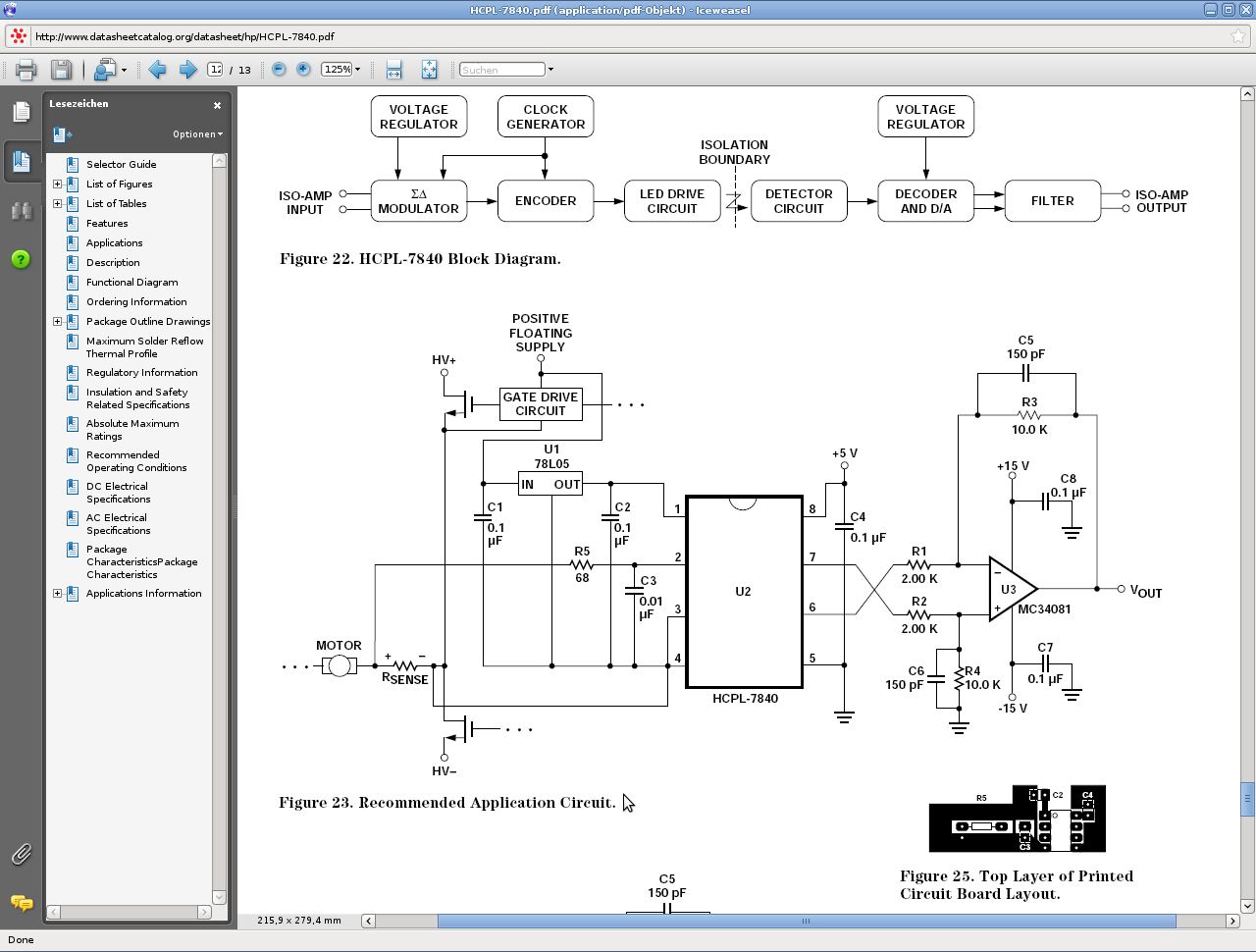Open the Suchen search options arrow
The height and width of the screenshot is (952, 1256).
click(x=550, y=70)
